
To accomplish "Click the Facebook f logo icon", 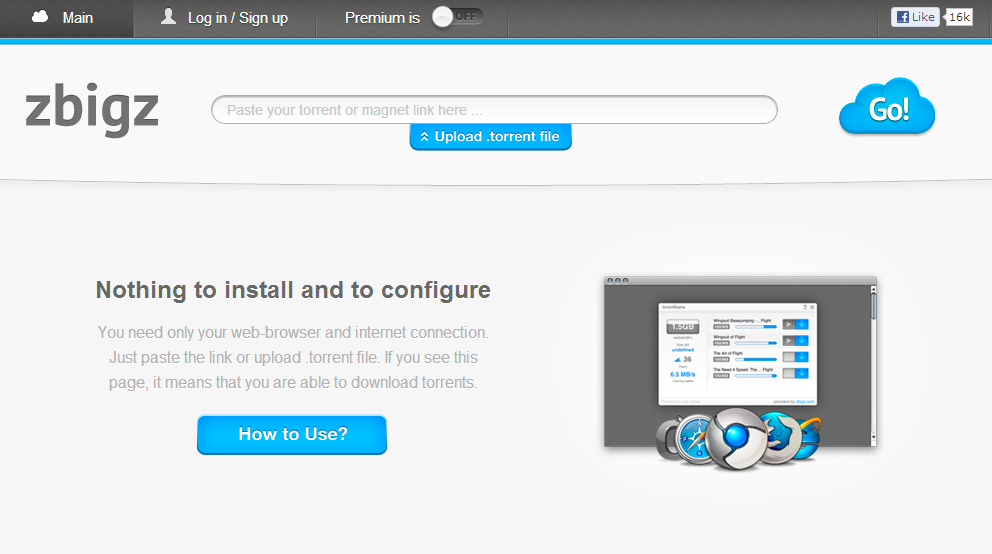I will click(x=903, y=17).
